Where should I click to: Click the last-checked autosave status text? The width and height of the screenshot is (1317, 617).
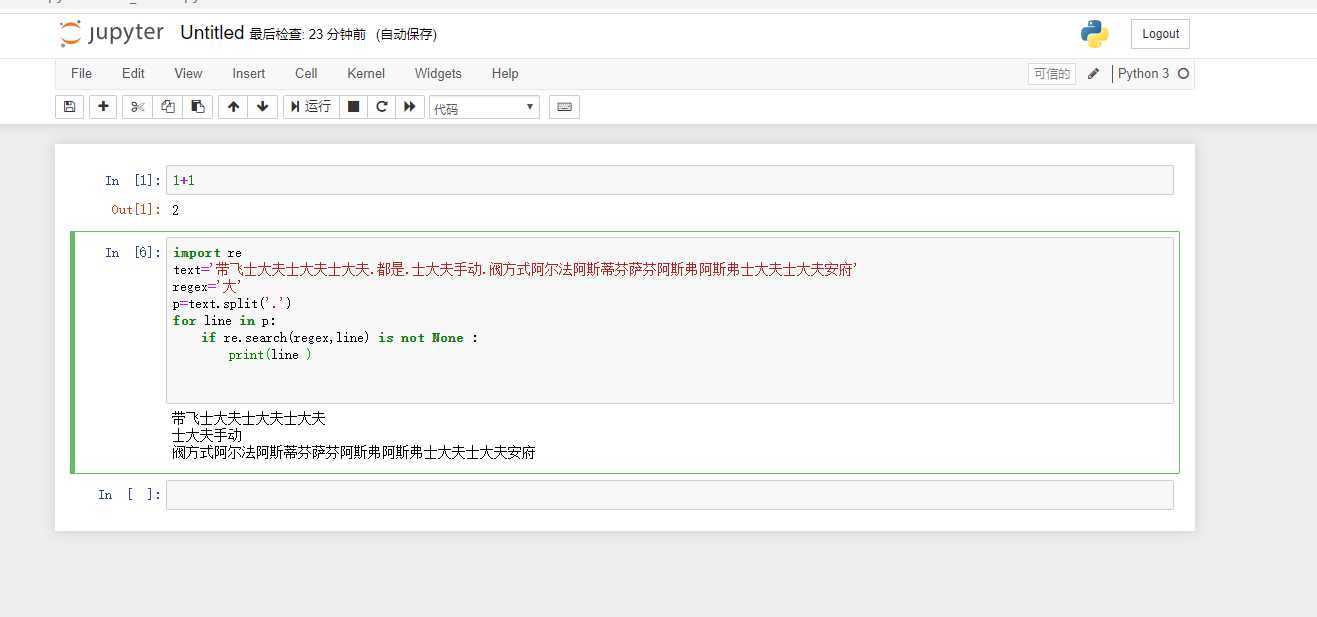343,34
